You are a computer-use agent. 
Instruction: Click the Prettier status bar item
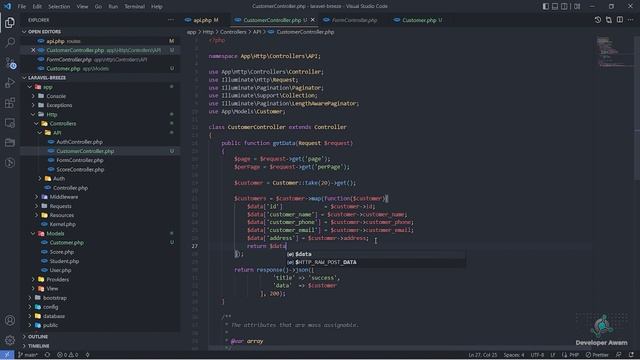tap(597, 355)
